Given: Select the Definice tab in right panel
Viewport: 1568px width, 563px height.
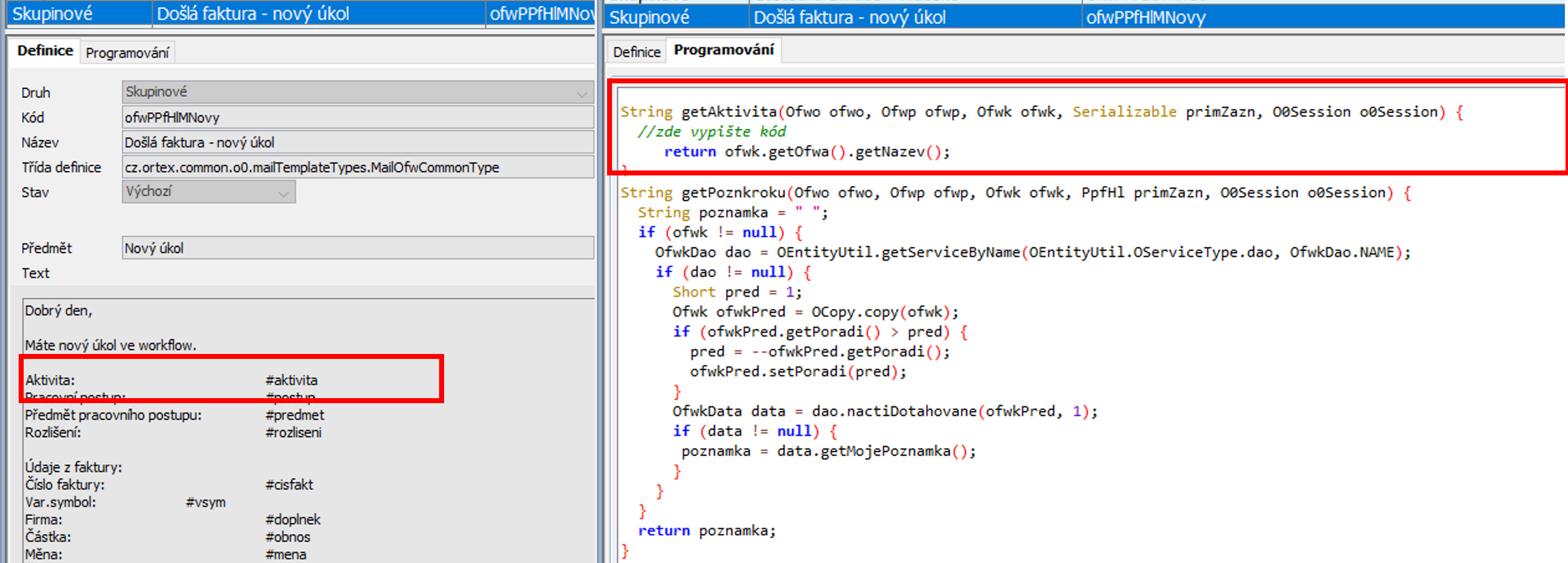Looking at the screenshot, I should tap(636, 52).
